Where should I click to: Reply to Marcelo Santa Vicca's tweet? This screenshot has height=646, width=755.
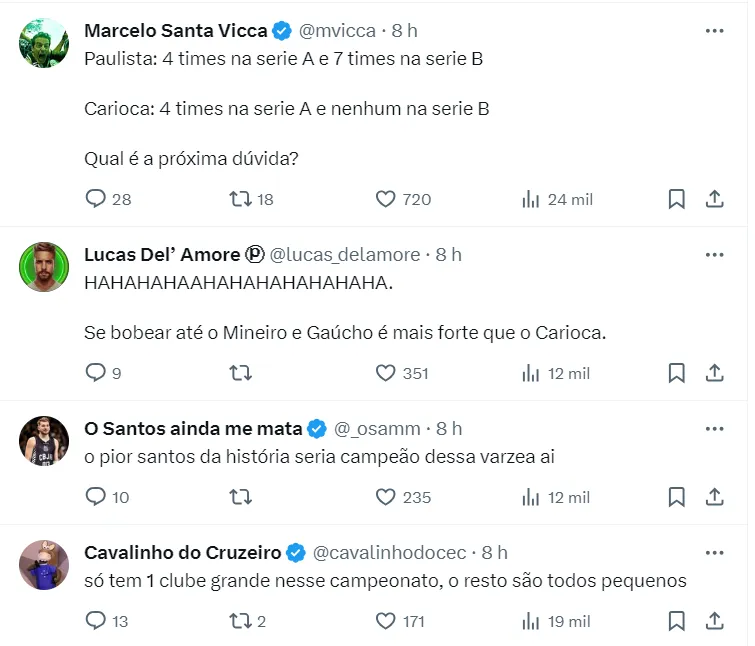coord(96,199)
